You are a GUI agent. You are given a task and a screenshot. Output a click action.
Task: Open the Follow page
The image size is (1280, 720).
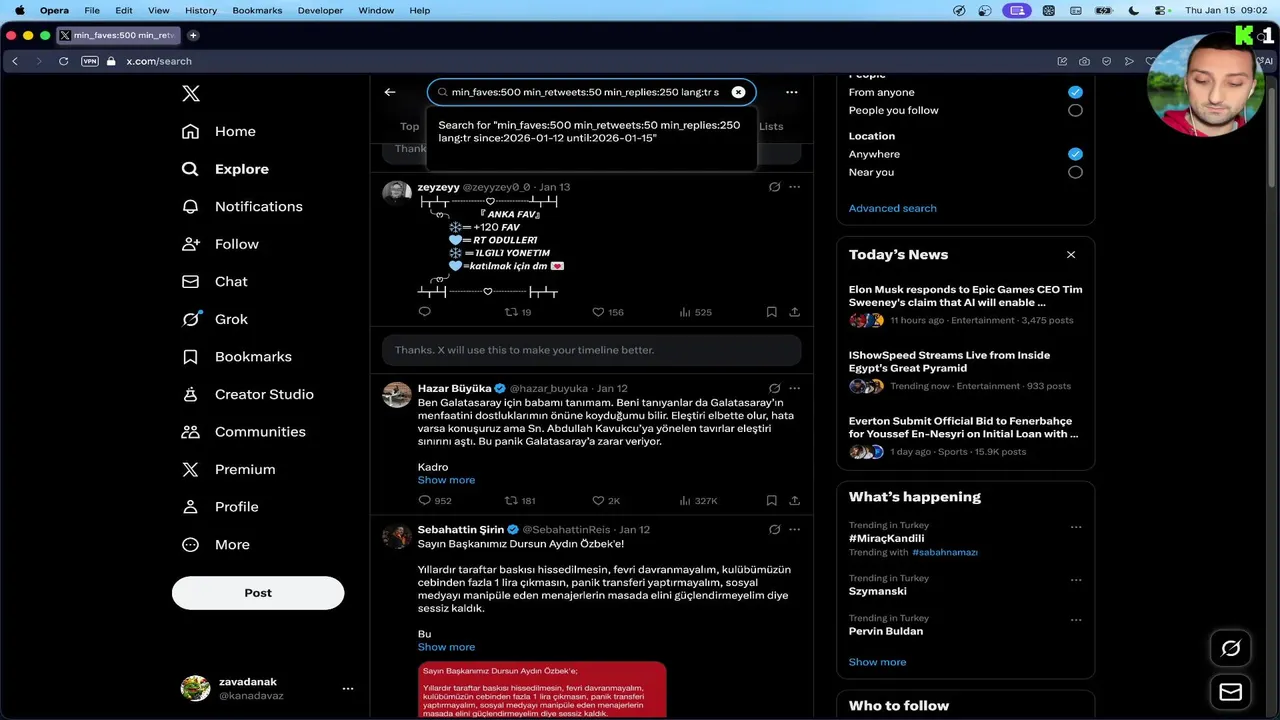[221, 244]
